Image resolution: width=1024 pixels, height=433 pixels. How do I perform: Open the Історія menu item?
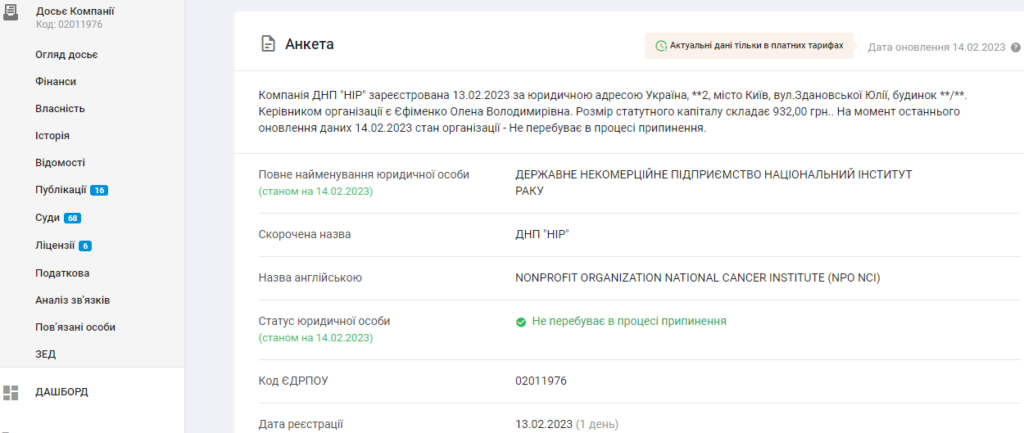point(52,135)
